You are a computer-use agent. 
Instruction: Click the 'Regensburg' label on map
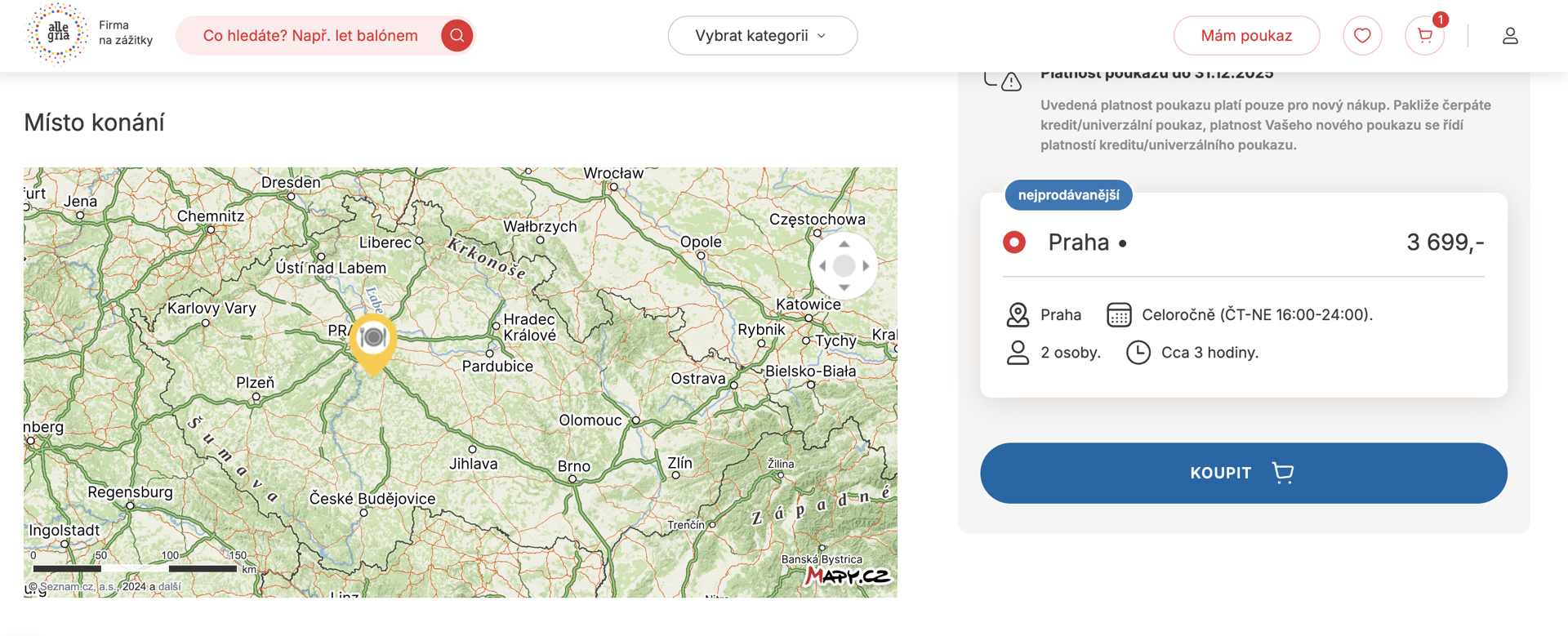point(130,492)
